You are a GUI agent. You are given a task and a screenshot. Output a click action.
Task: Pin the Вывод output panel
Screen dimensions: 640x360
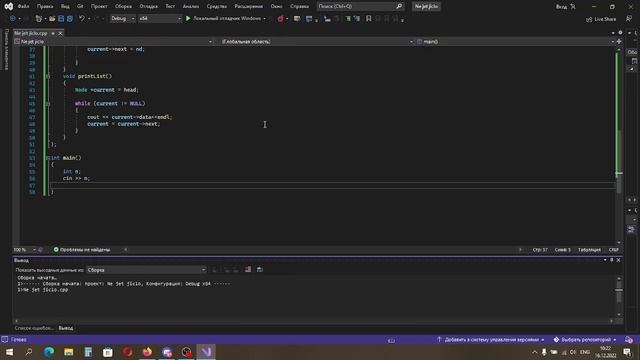pos(611,260)
